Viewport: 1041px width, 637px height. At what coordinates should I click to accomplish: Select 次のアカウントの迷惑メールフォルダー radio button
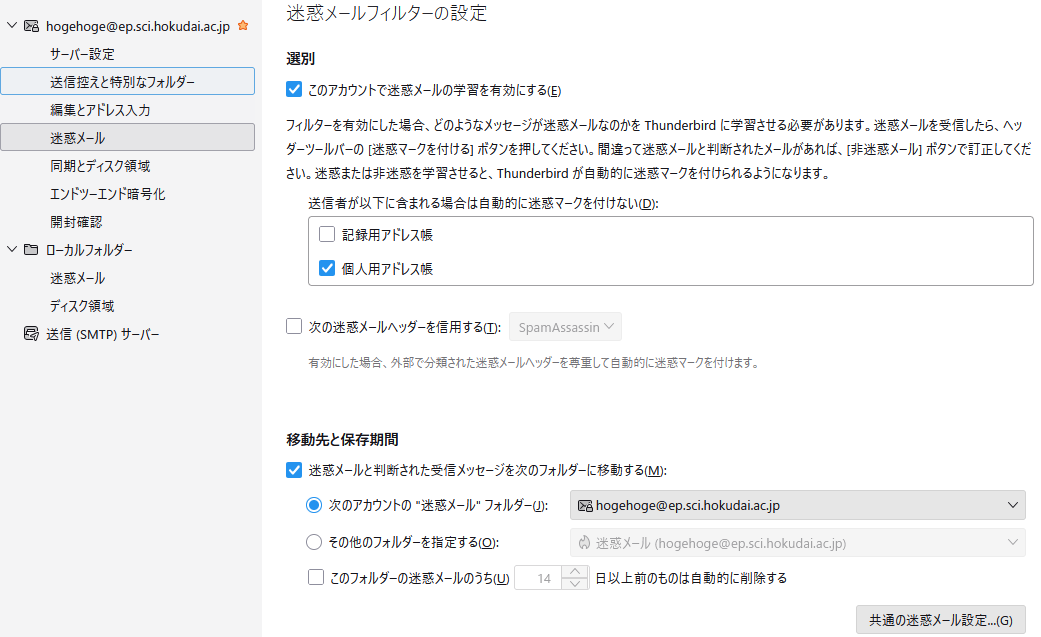(x=314, y=505)
